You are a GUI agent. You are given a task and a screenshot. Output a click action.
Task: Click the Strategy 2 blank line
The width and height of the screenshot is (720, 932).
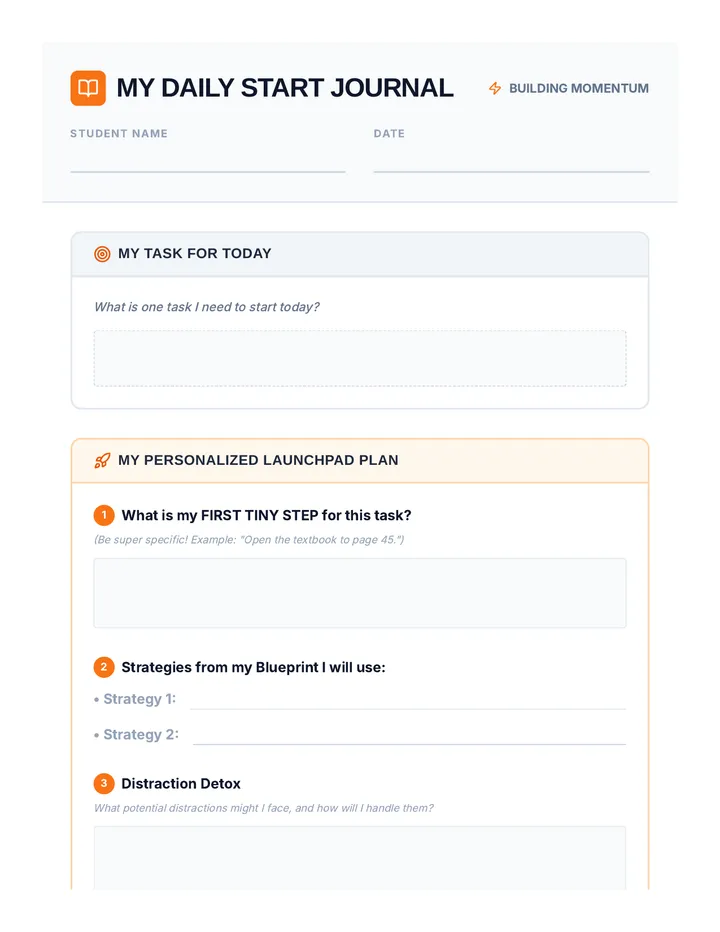410,736
